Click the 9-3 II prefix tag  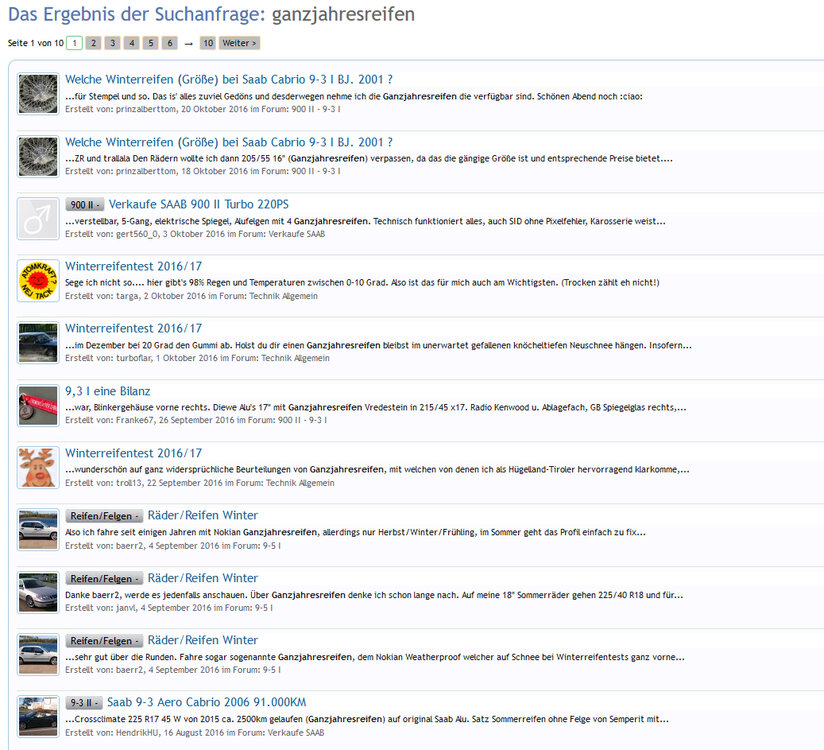84,703
